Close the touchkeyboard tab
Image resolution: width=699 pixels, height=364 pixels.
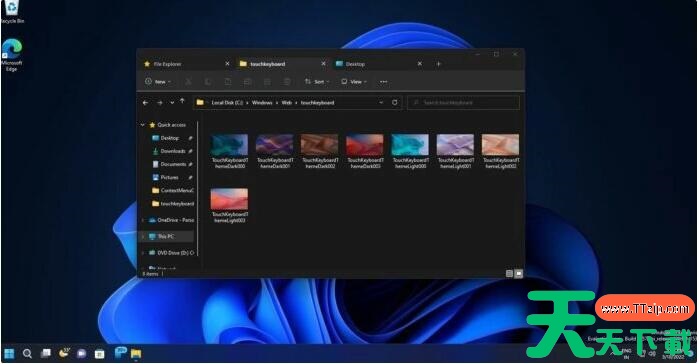tap(324, 64)
